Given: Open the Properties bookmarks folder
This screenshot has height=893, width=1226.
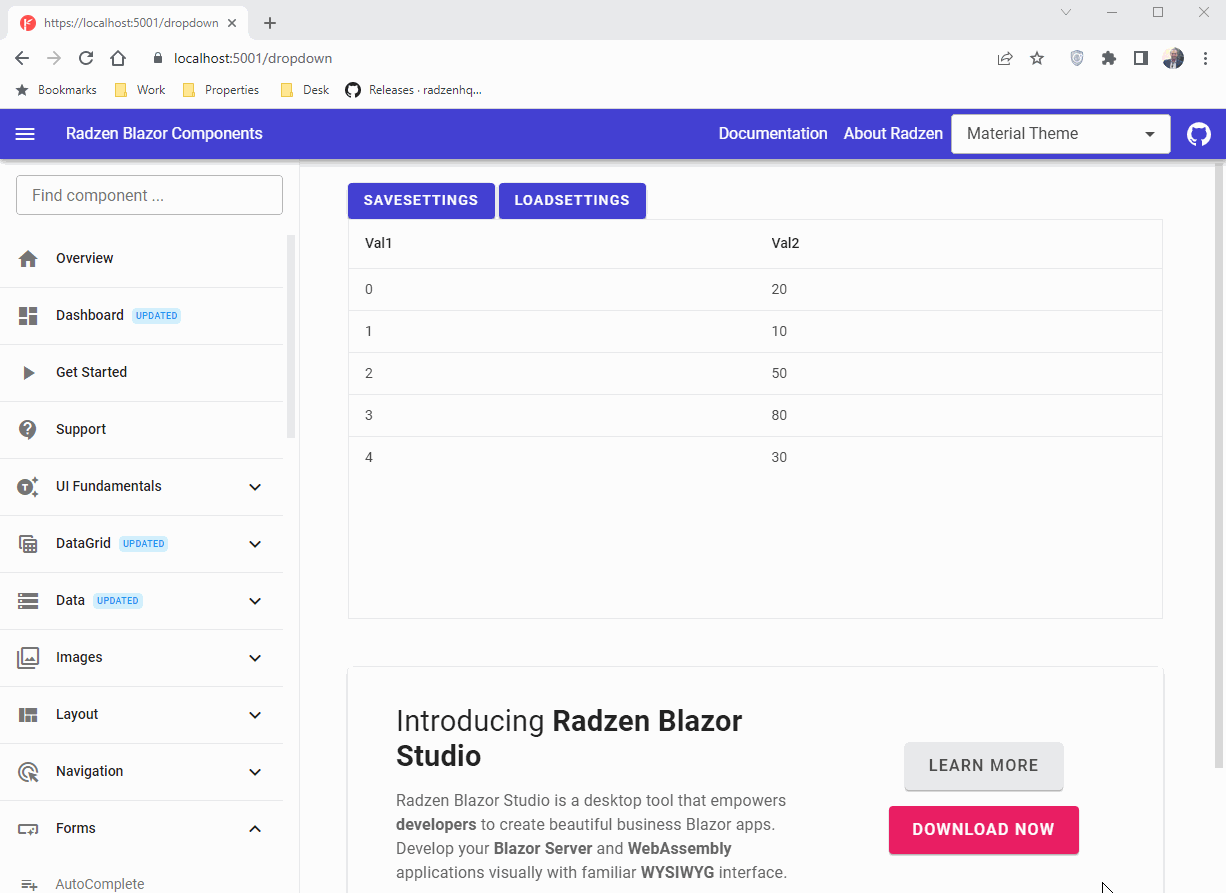Looking at the screenshot, I should coord(221,90).
